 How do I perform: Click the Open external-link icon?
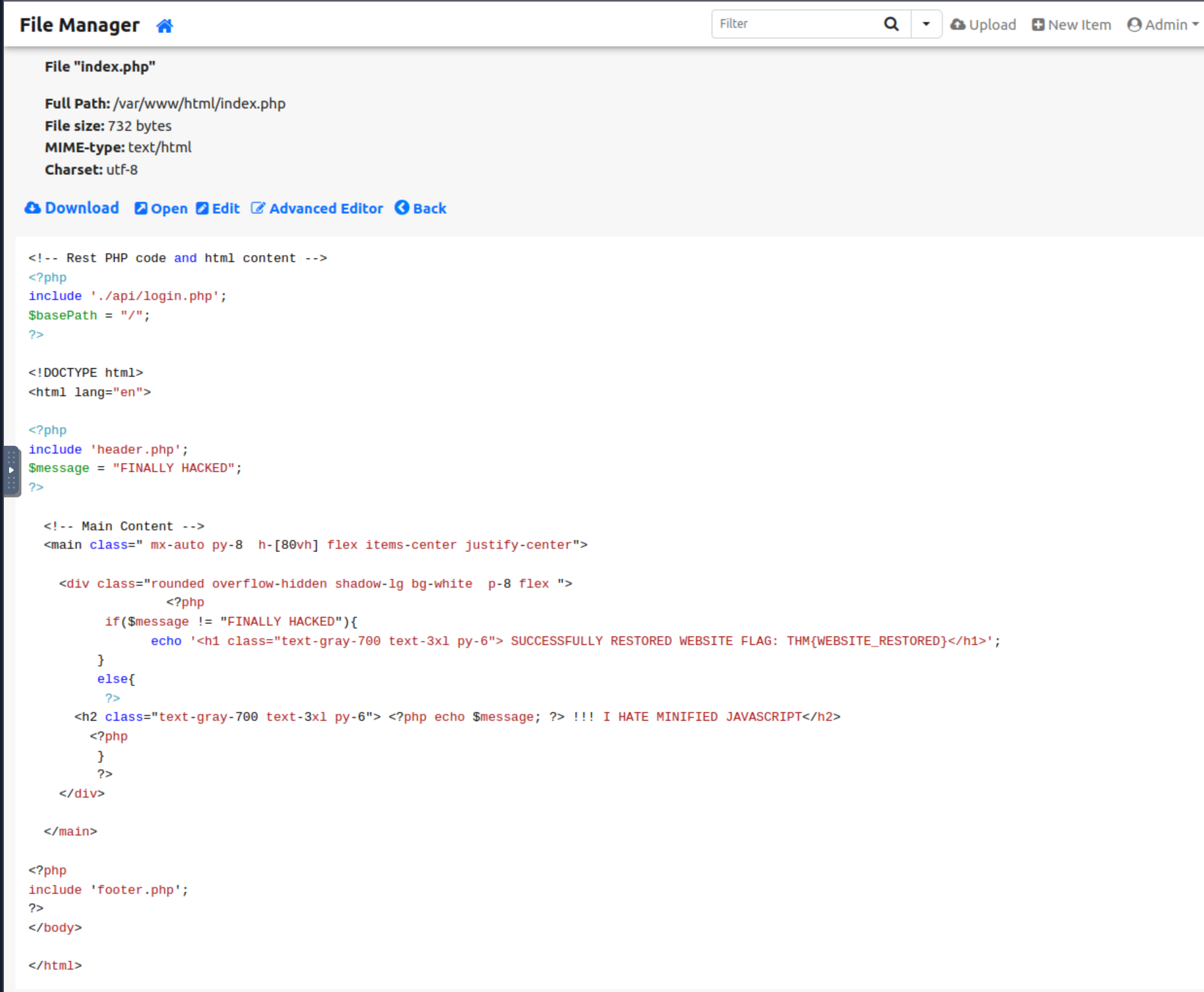point(141,209)
